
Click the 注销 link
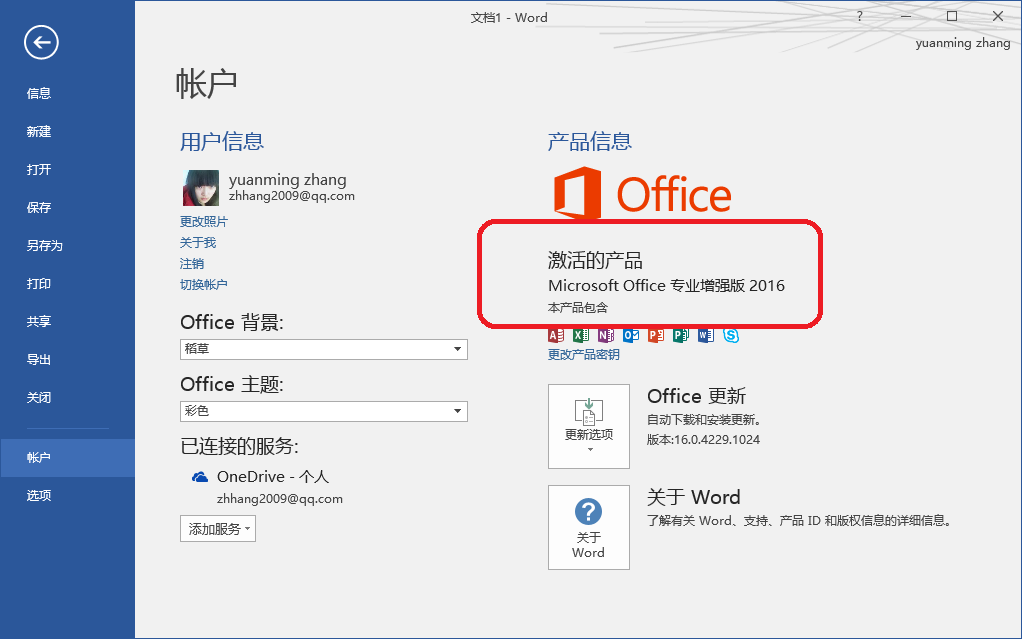pos(192,263)
